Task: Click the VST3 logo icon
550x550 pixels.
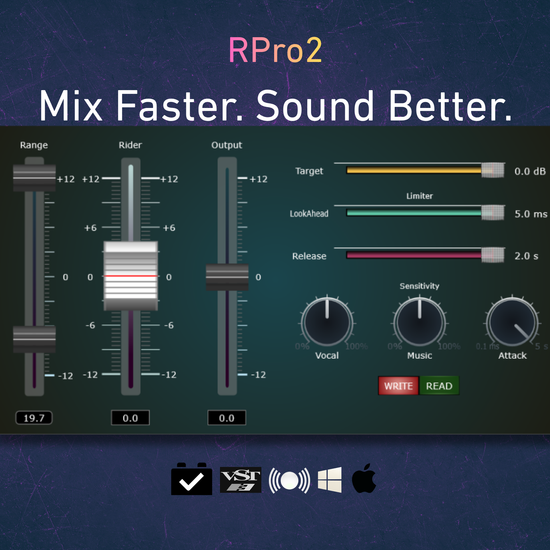Action: [x=241, y=480]
